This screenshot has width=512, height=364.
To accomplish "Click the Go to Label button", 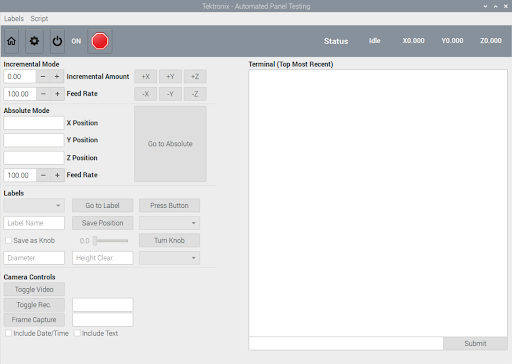I will tap(102, 205).
